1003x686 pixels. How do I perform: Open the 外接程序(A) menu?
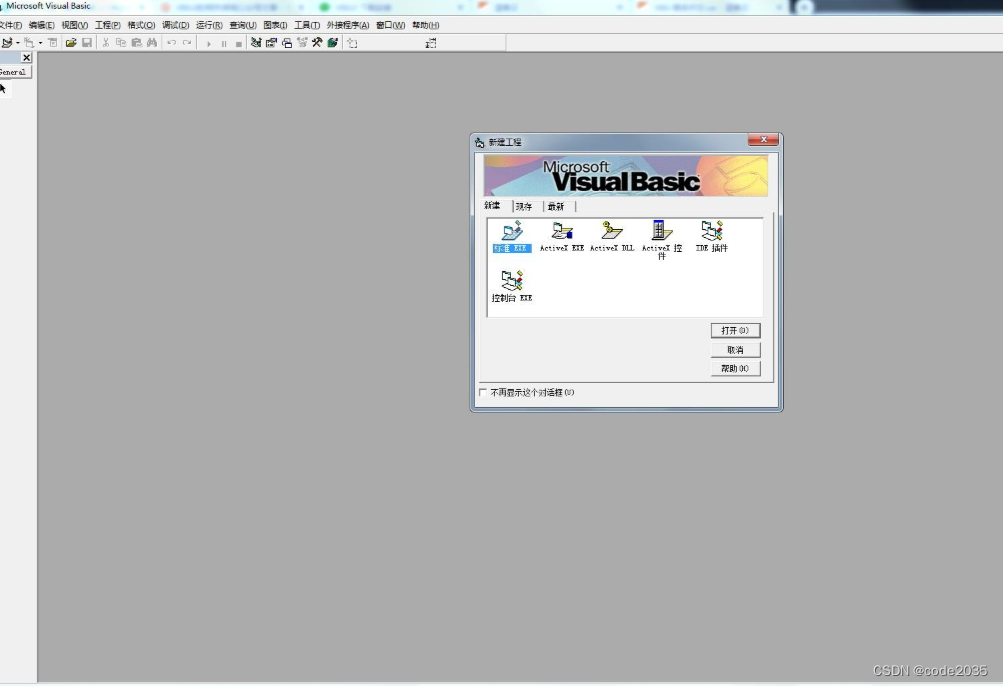click(x=348, y=25)
